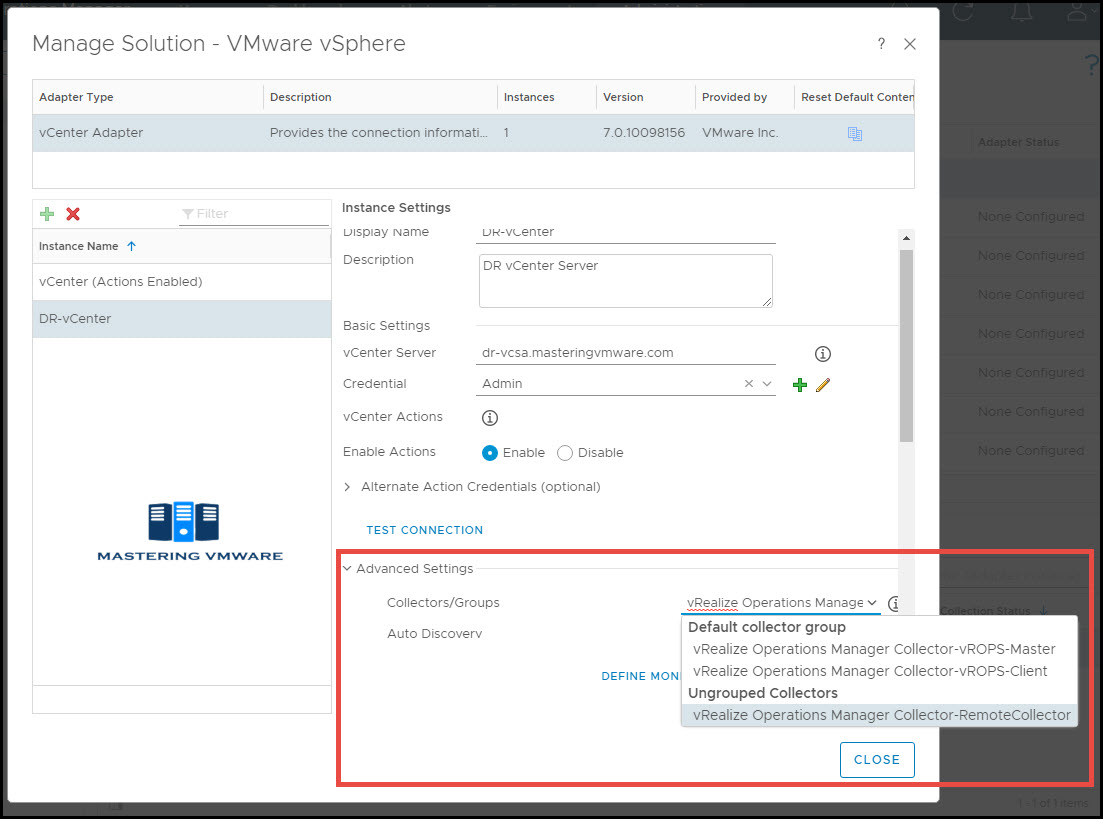Select the Enable actions radio button
1103x819 pixels.
[490, 453]
